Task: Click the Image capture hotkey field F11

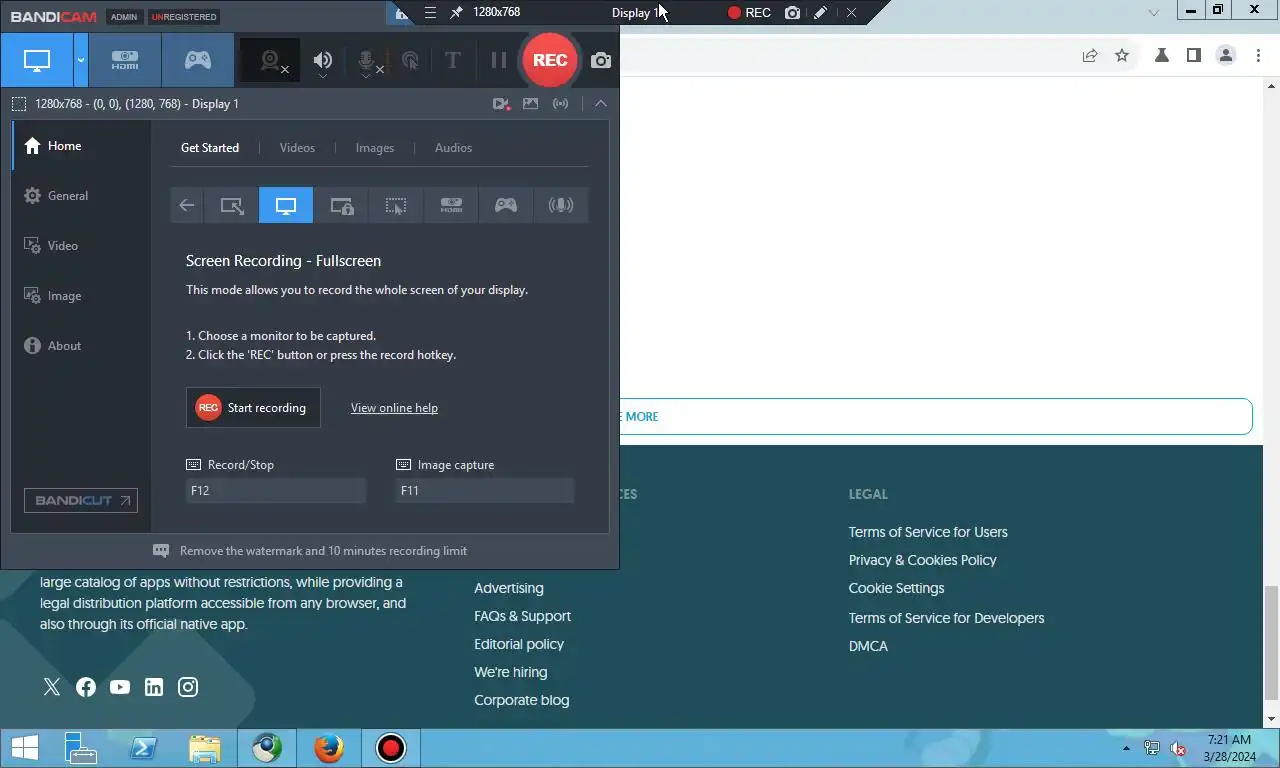Action: click(x=485, y=491)
